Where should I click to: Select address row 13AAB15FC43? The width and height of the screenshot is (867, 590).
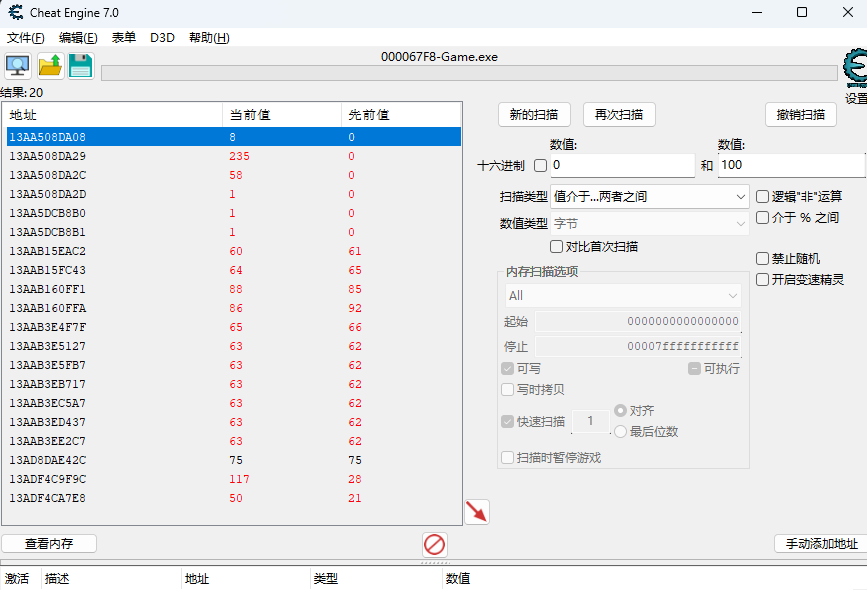click(234, 270)
